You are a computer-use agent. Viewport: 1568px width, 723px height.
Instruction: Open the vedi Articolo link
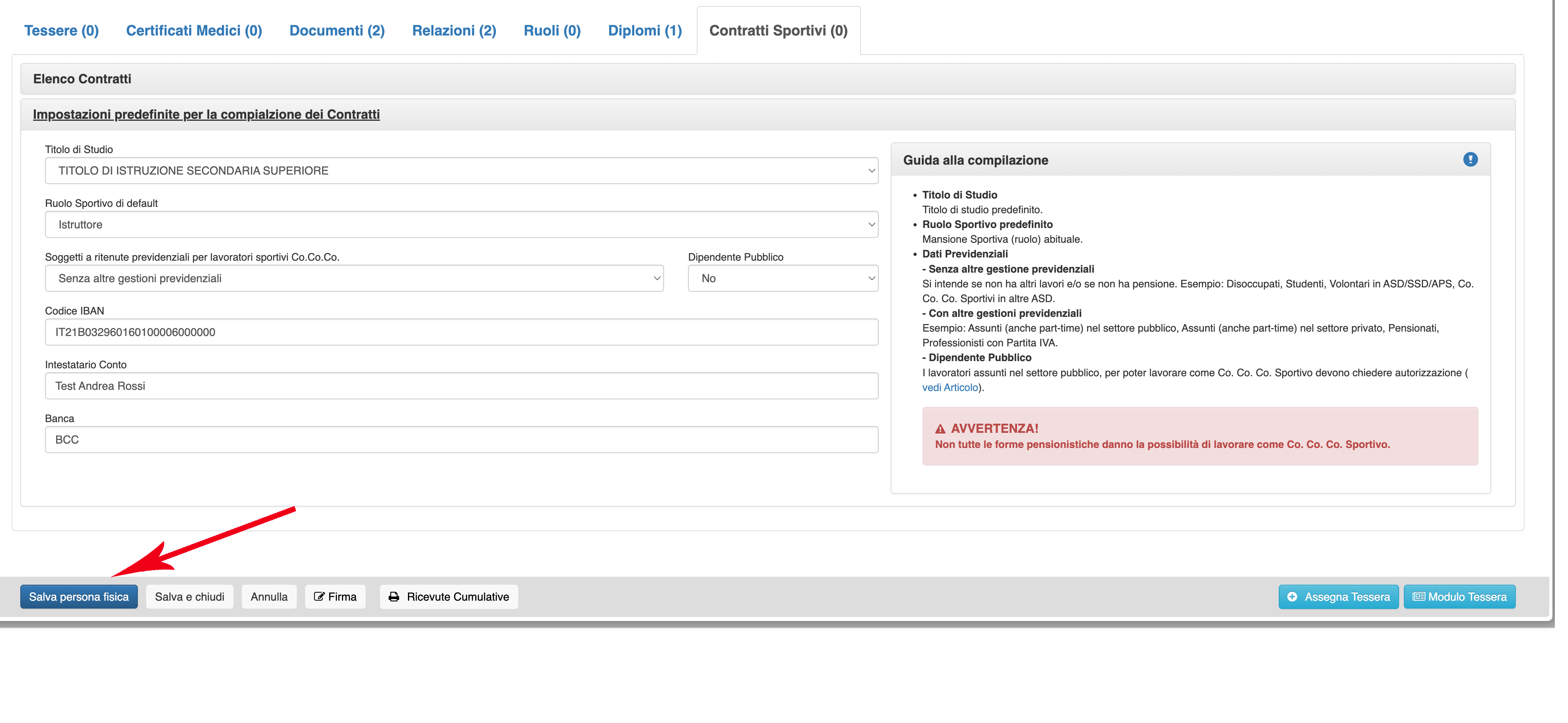pos(950,387)
